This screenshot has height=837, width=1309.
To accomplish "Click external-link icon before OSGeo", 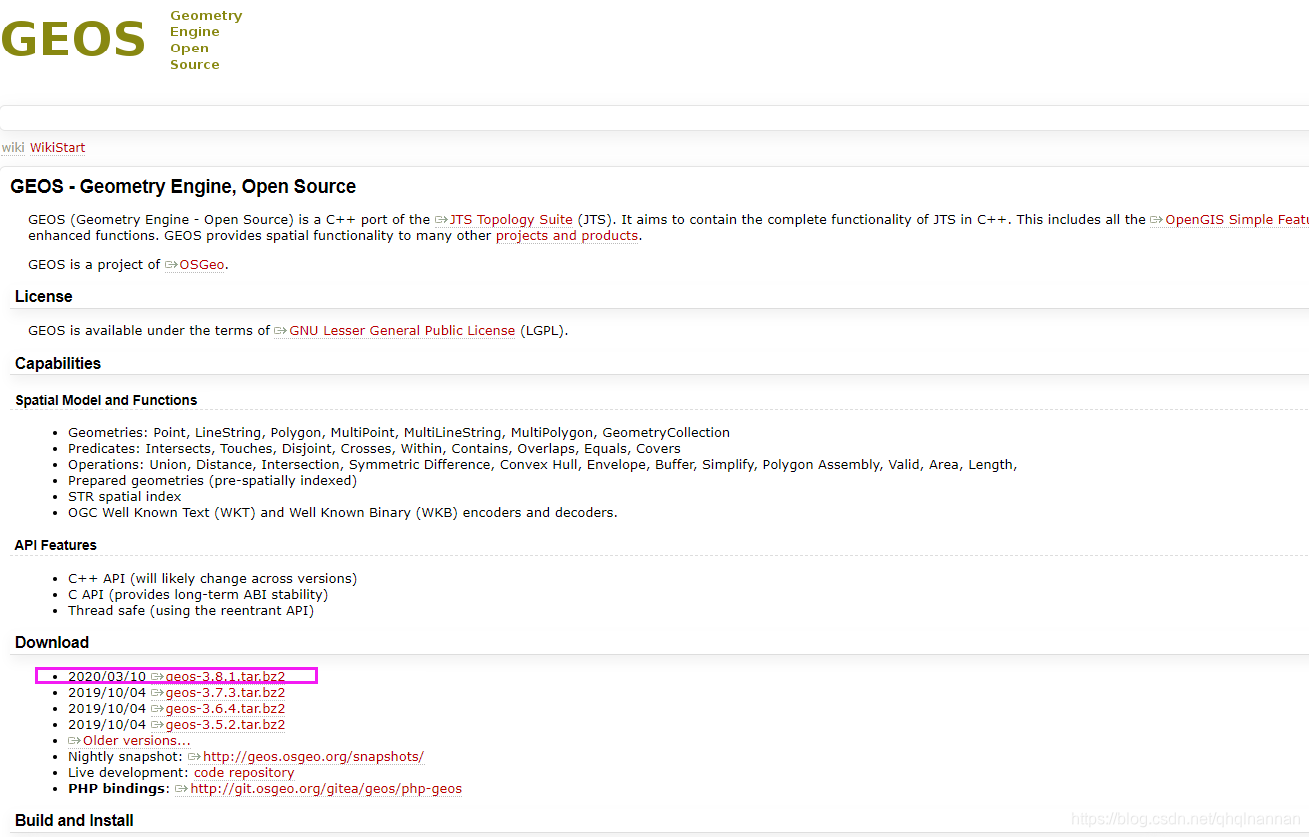I will (171, 265).
